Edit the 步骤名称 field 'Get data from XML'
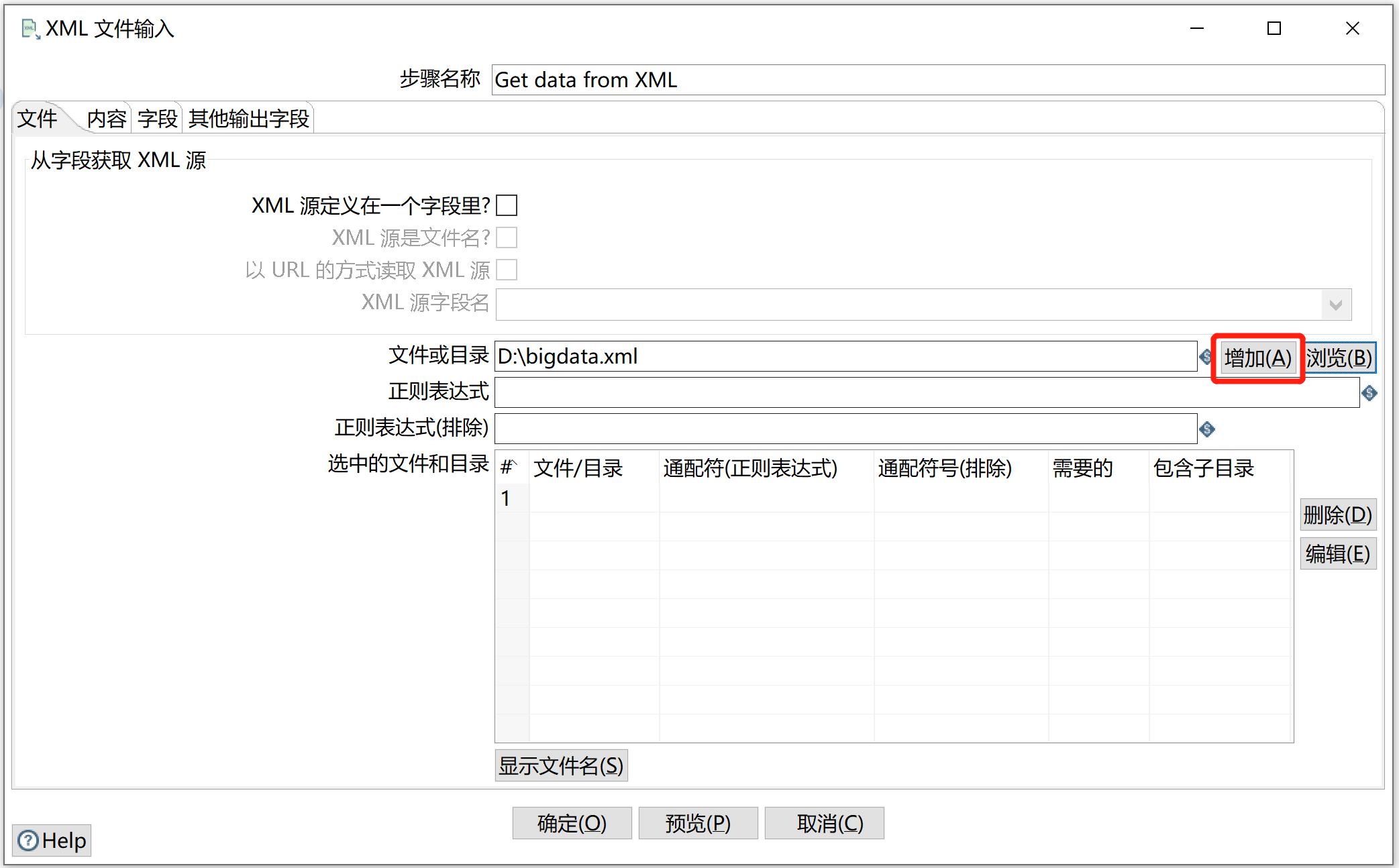This screenshot has height=868, width=1399. click(x=938, y=80)
